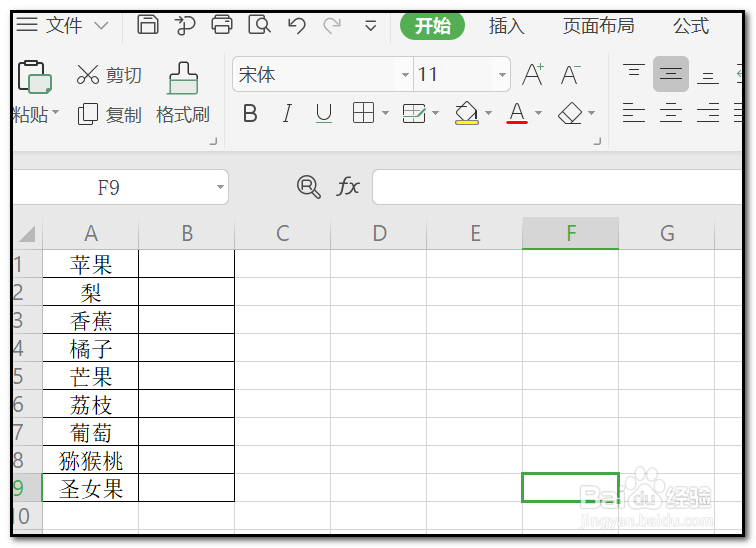Screen dimensions: 756x548
Task: Select cell containing 葡萄
Action: tap(91, 432)
